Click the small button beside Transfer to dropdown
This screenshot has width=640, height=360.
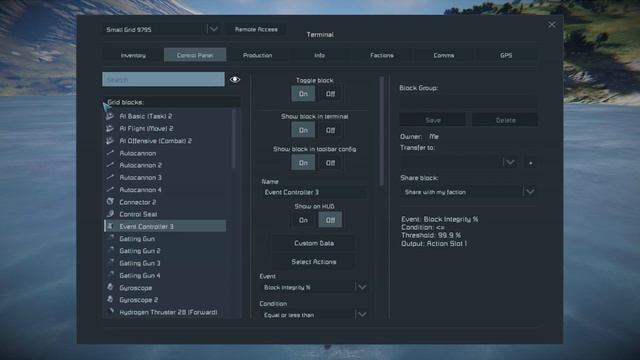[531, 163]
